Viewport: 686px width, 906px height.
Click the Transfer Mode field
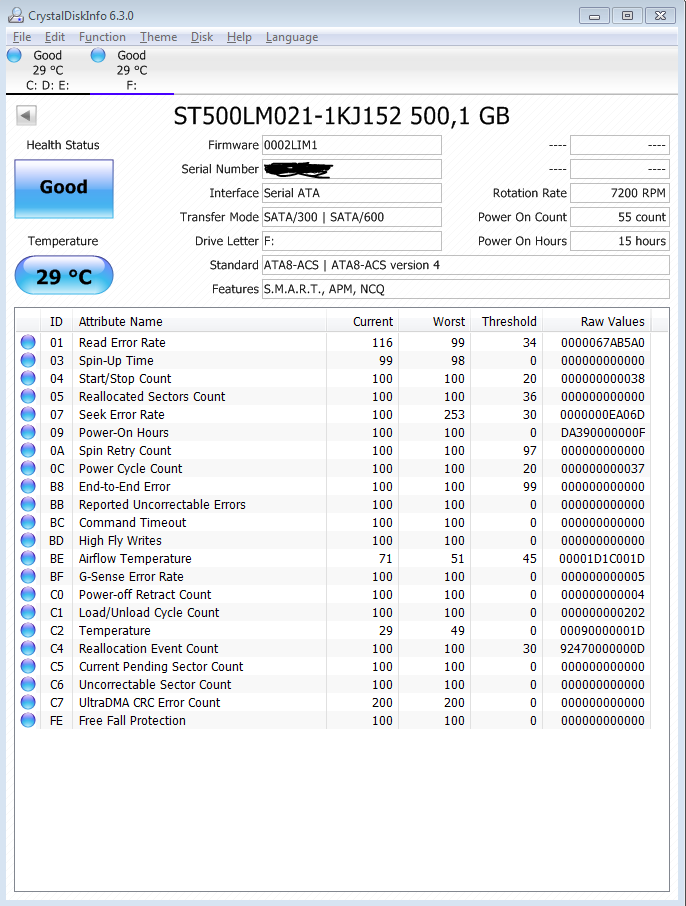[x=351, y=217]
